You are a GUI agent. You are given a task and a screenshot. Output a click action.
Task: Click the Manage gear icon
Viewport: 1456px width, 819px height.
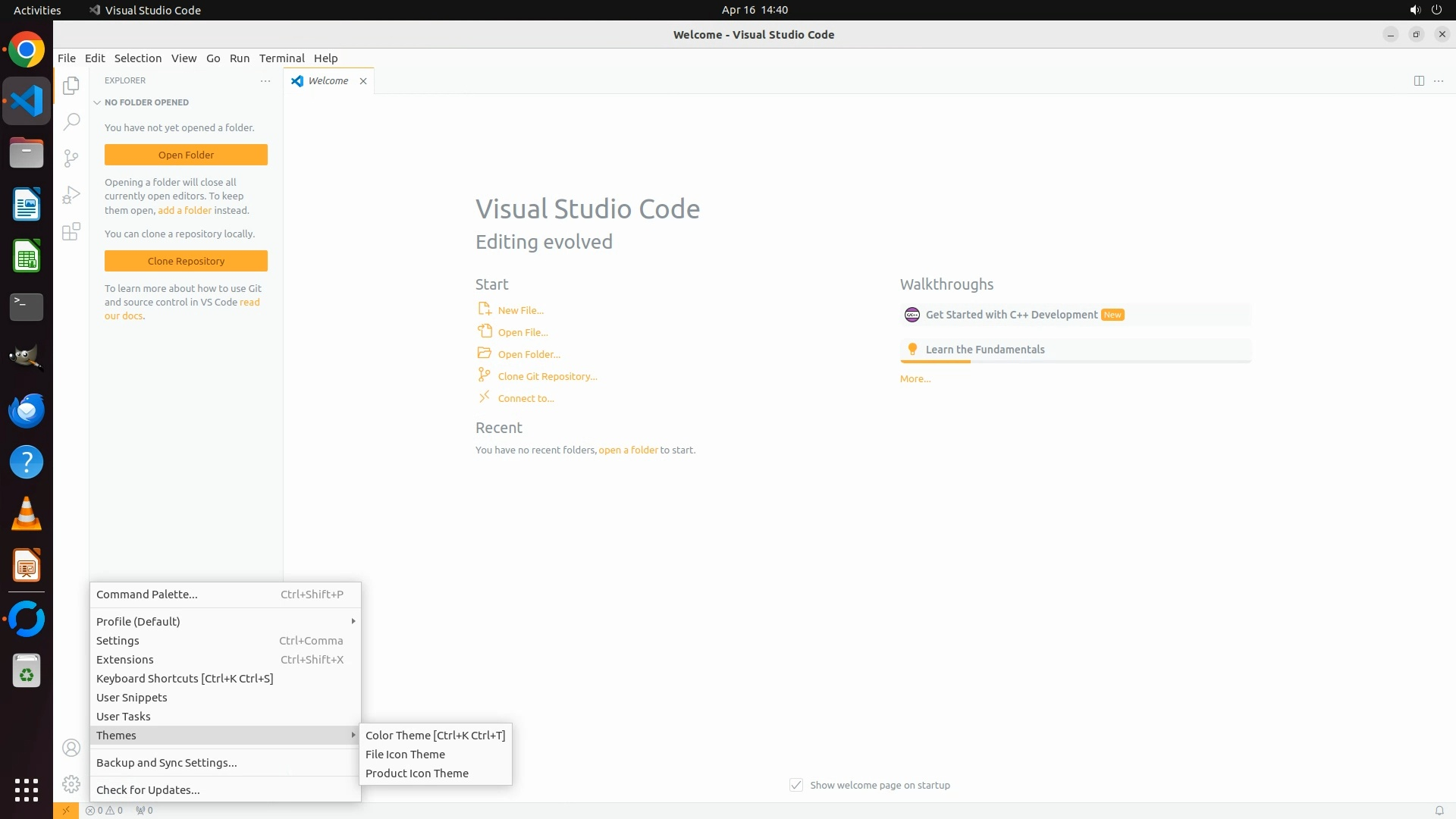pos(71,784)
